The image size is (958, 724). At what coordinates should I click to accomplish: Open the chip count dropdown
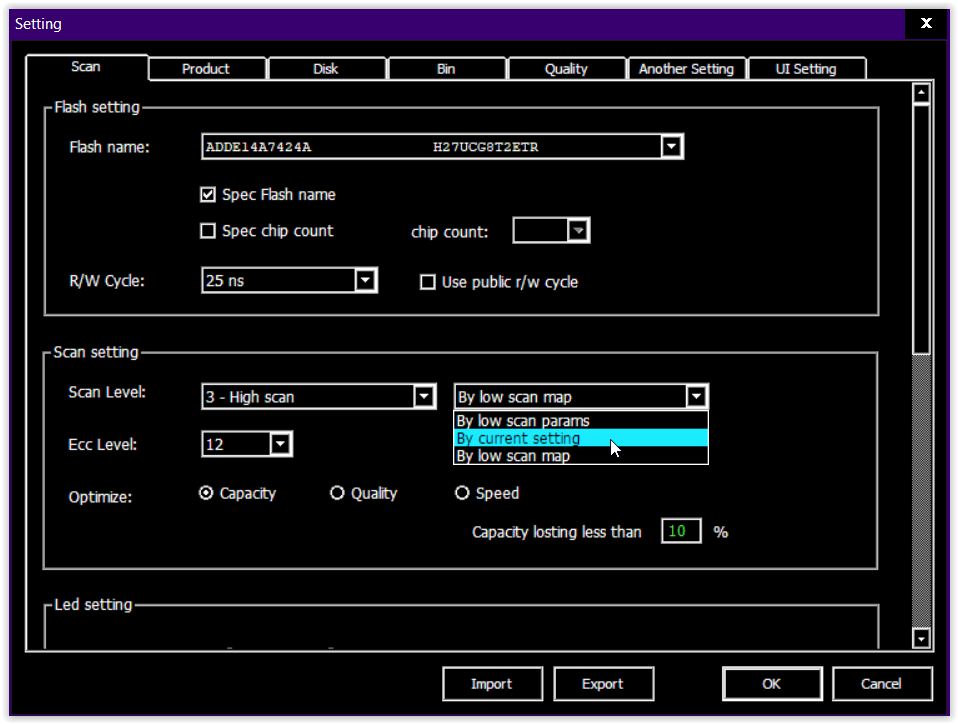pos(578,230)
